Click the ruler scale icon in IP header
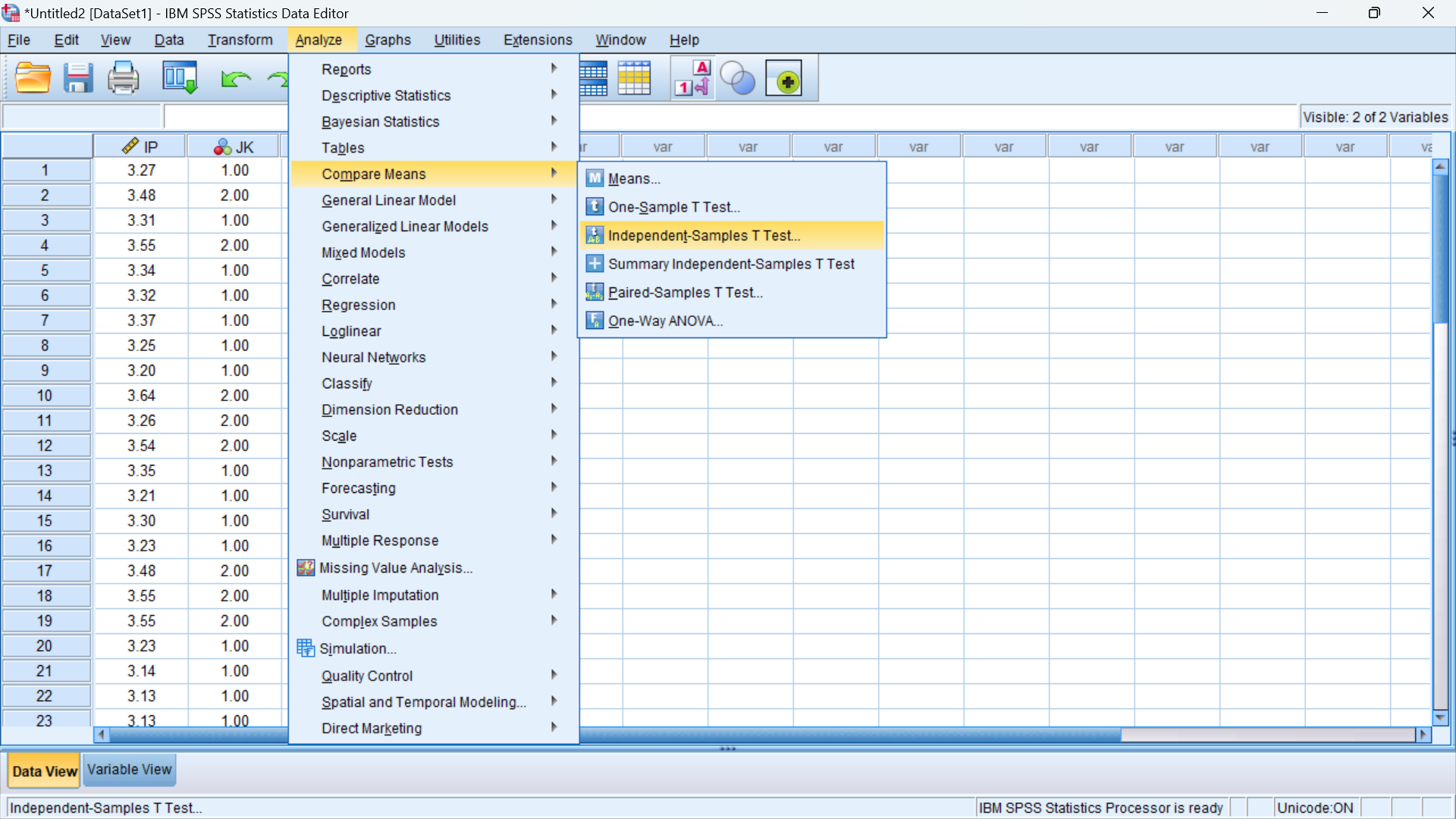This screenshot has width=1456, height=819. pyautogui.click(x=130, y=146)
